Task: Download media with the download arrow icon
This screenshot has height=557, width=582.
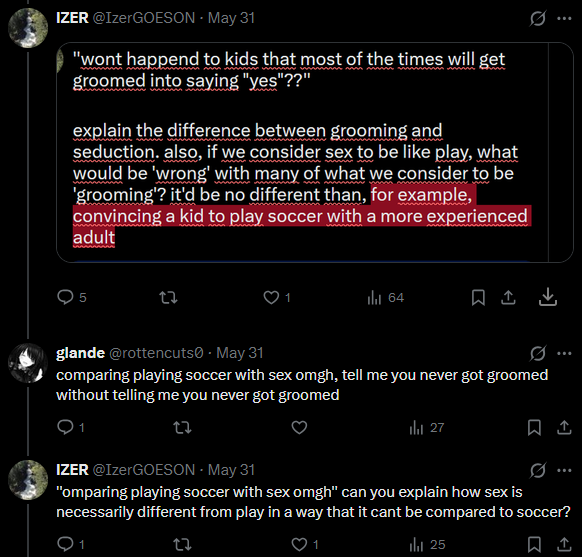Action: tap(547, 297)
